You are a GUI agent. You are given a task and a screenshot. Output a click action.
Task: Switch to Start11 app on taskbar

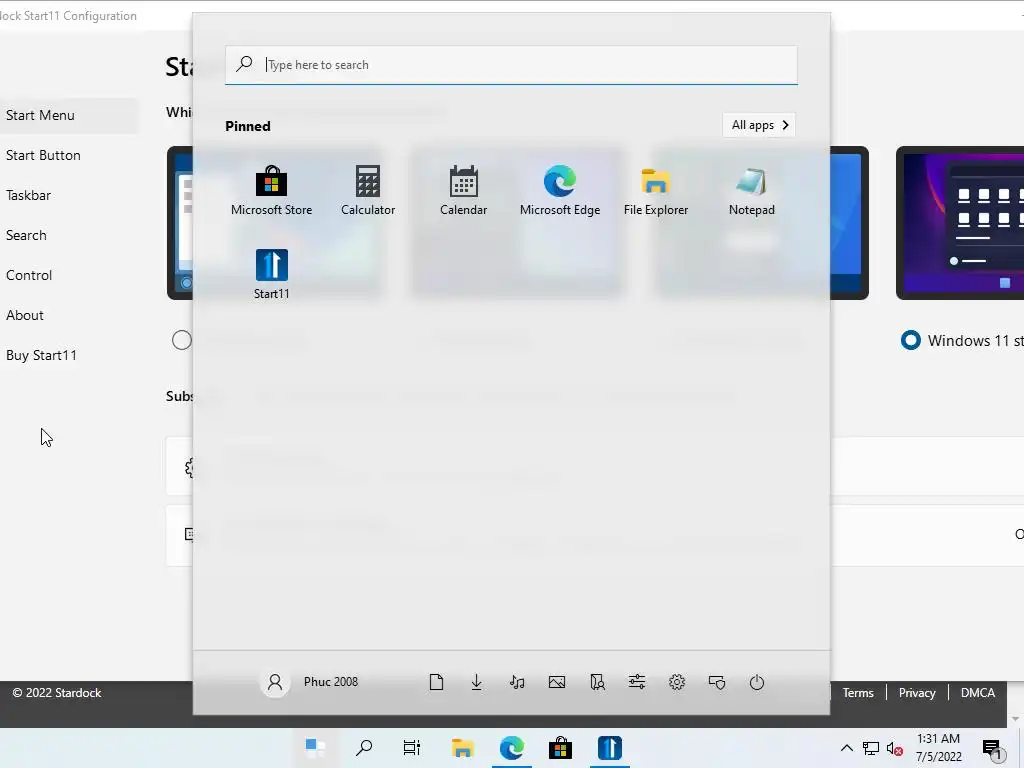pos(609,748)
